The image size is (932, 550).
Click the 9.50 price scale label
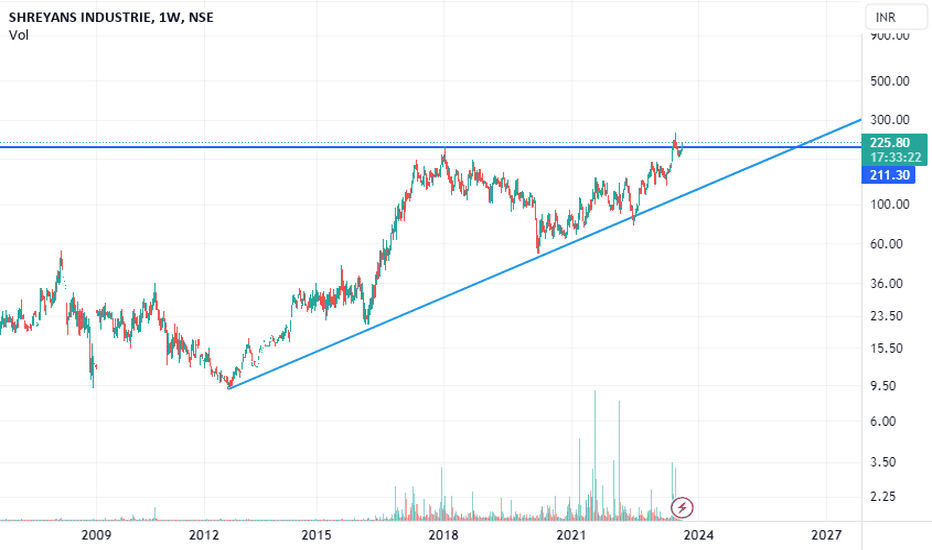tap(883, 386)
